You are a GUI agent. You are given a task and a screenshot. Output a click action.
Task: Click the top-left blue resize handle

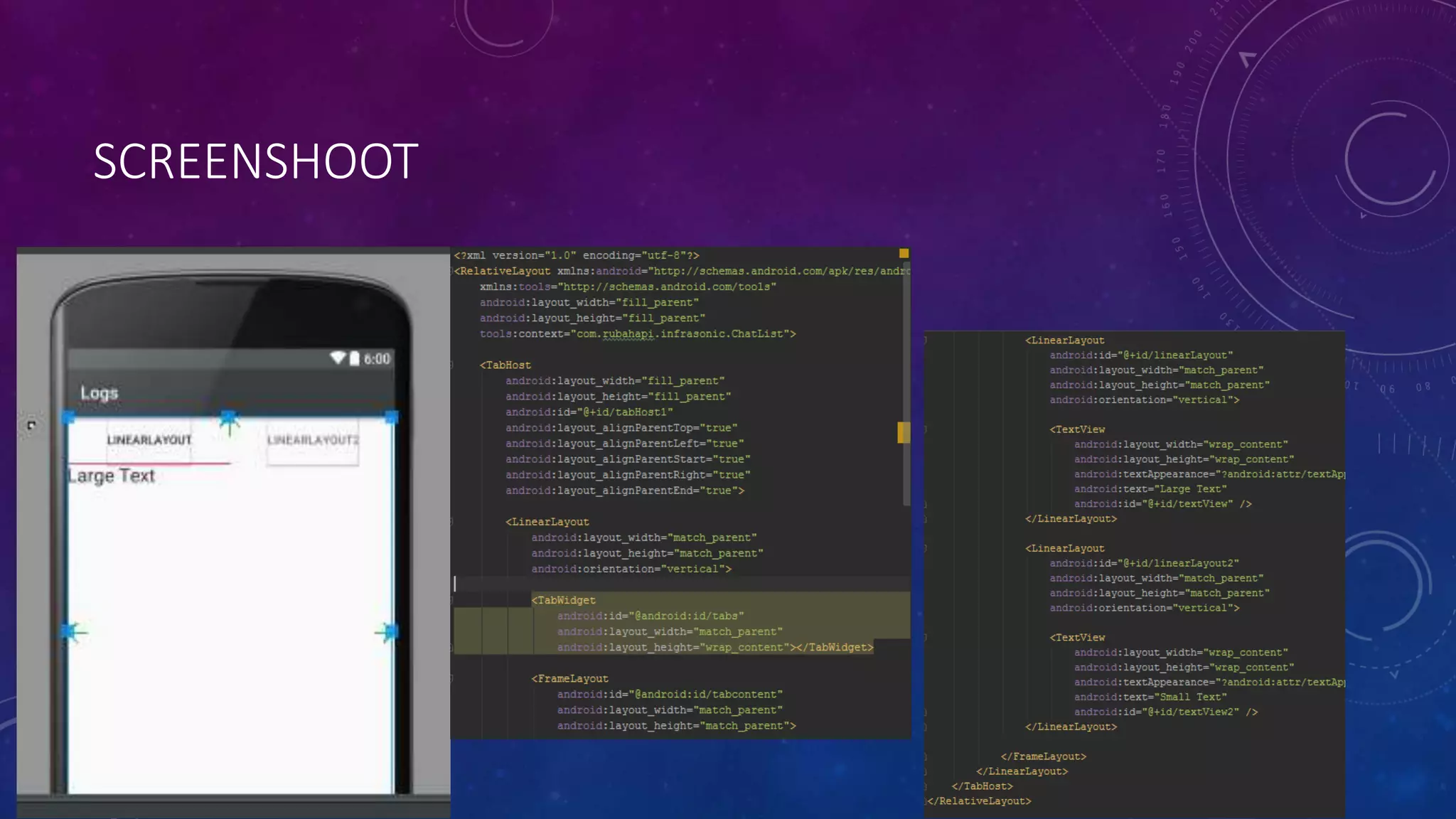click(x=68, y=418)
